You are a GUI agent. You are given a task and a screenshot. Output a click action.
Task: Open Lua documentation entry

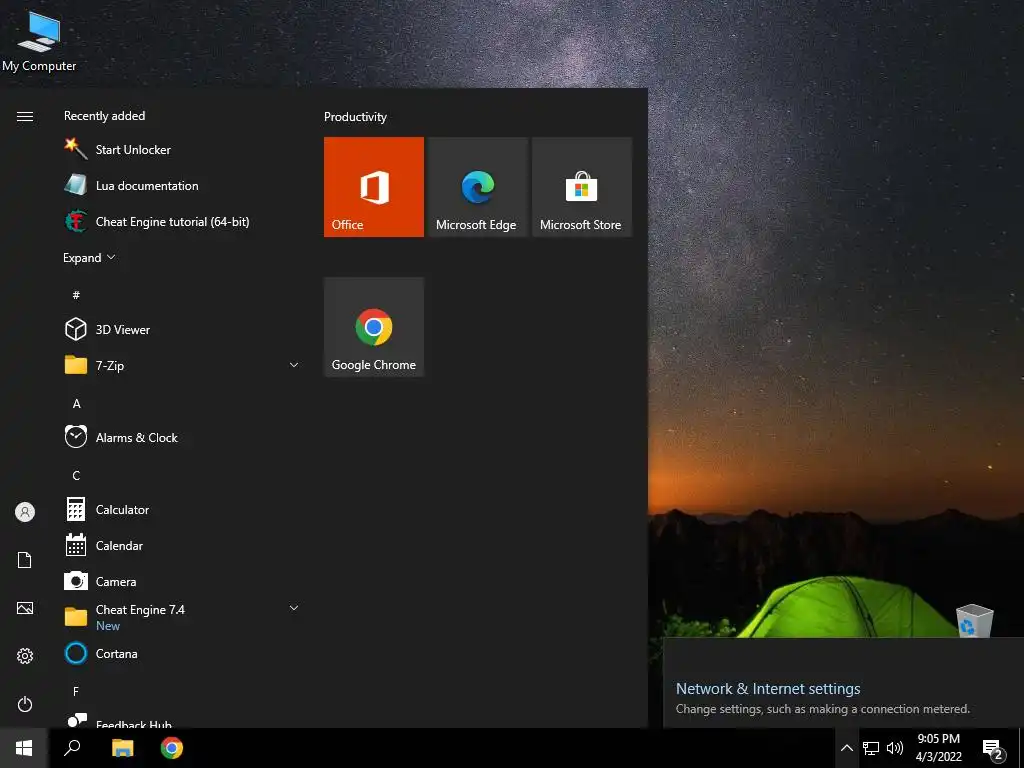(x=182, y=185)
